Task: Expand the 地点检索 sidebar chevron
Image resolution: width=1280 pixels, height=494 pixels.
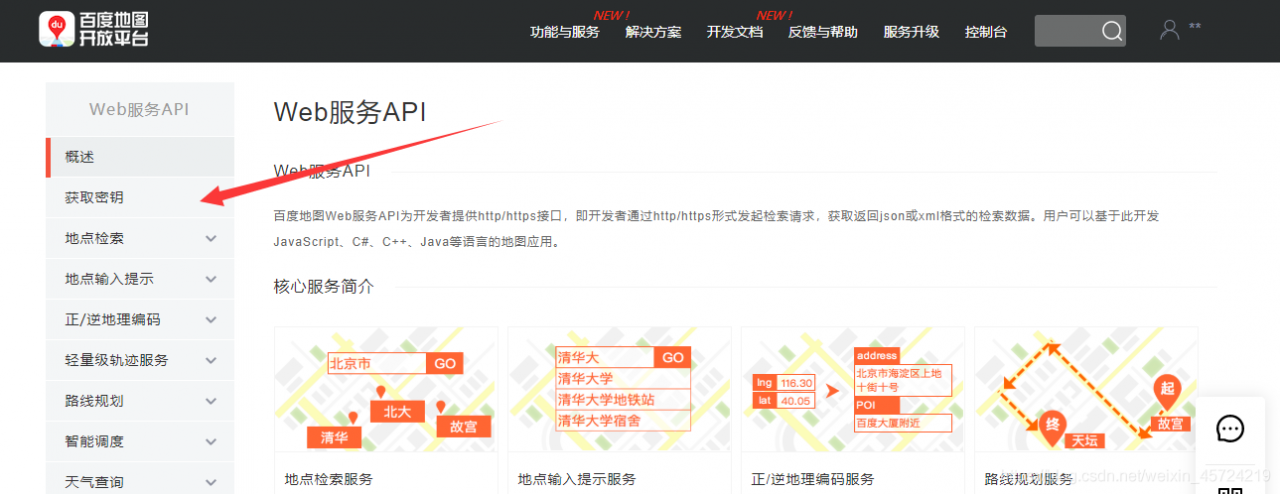Action: 211,239
